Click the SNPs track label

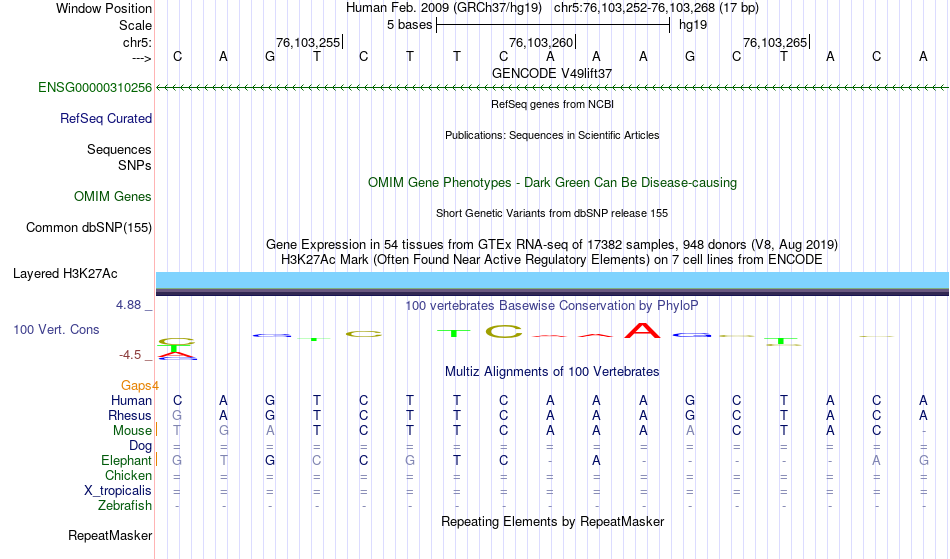pos(135,165)
